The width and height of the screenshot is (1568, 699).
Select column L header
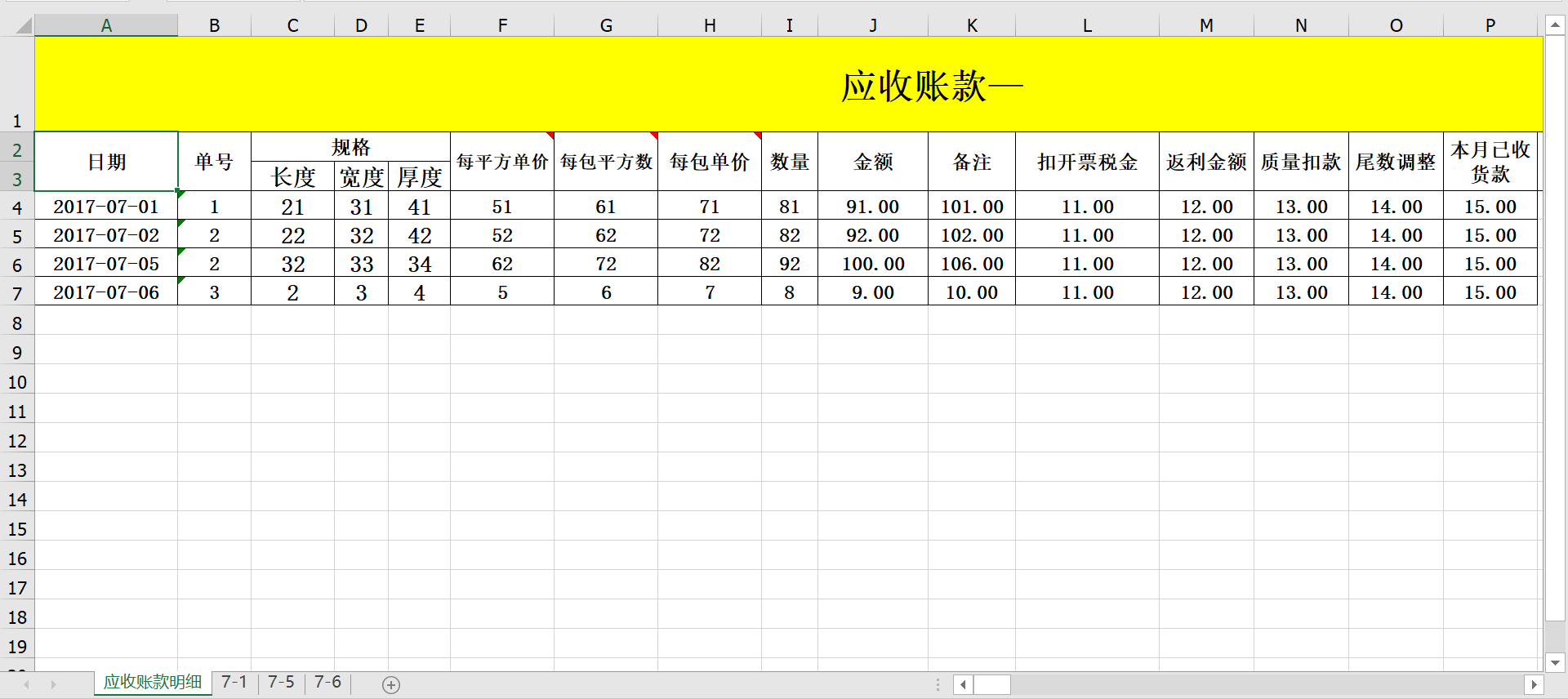point(1087,25)
